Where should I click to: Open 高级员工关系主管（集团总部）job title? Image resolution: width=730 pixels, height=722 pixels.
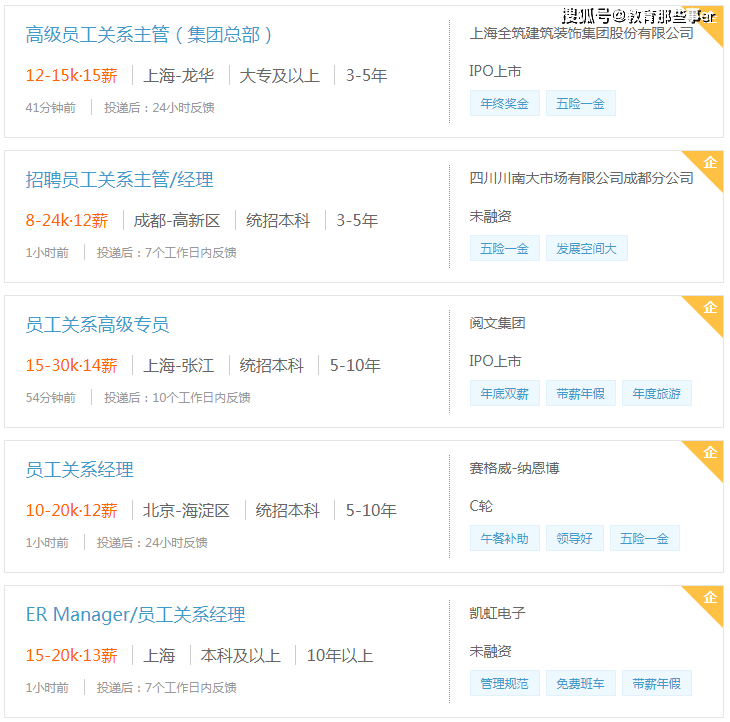(149, 35)
